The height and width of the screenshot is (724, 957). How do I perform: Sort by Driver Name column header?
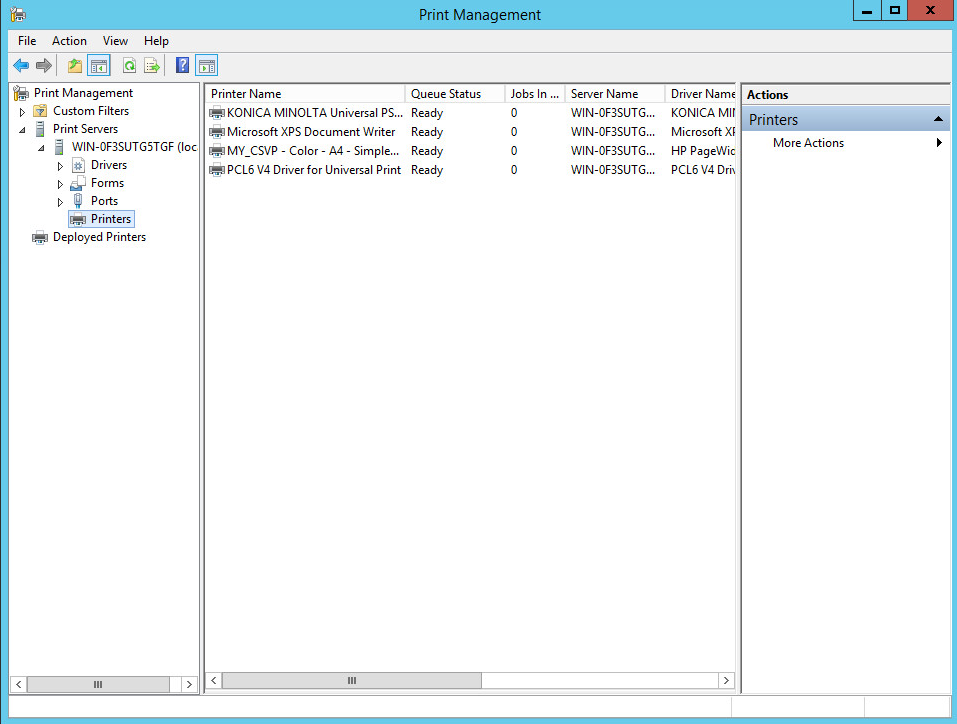tap(701, 94)
